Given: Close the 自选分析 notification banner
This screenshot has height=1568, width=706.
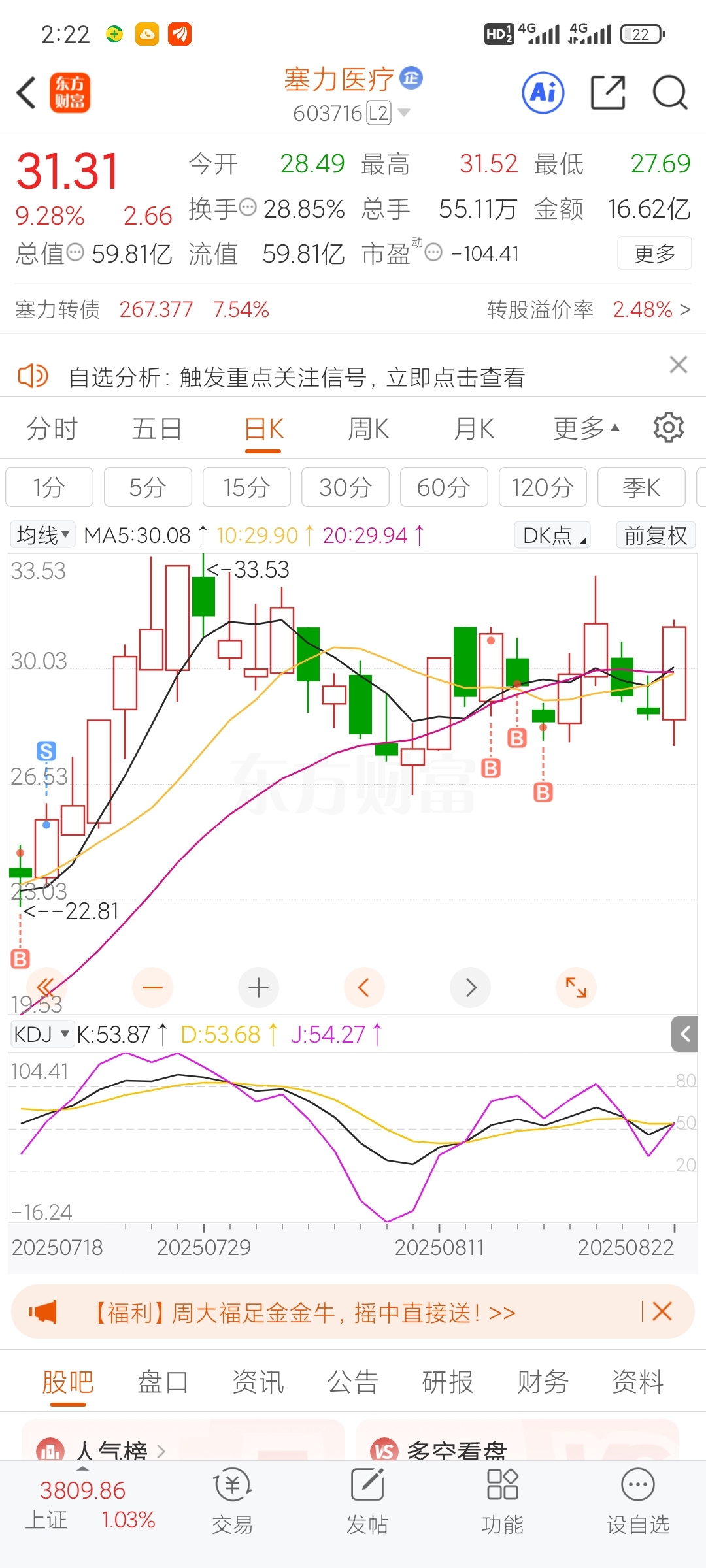Looking at the screenshot, I should pos(679,365).
